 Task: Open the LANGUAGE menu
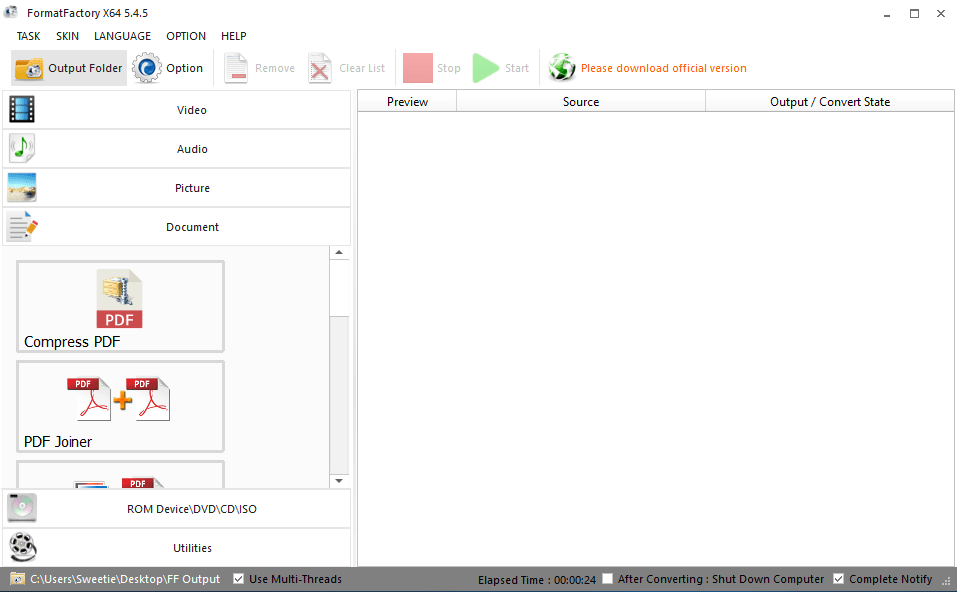pyautogui.click(x=122, y=36)
